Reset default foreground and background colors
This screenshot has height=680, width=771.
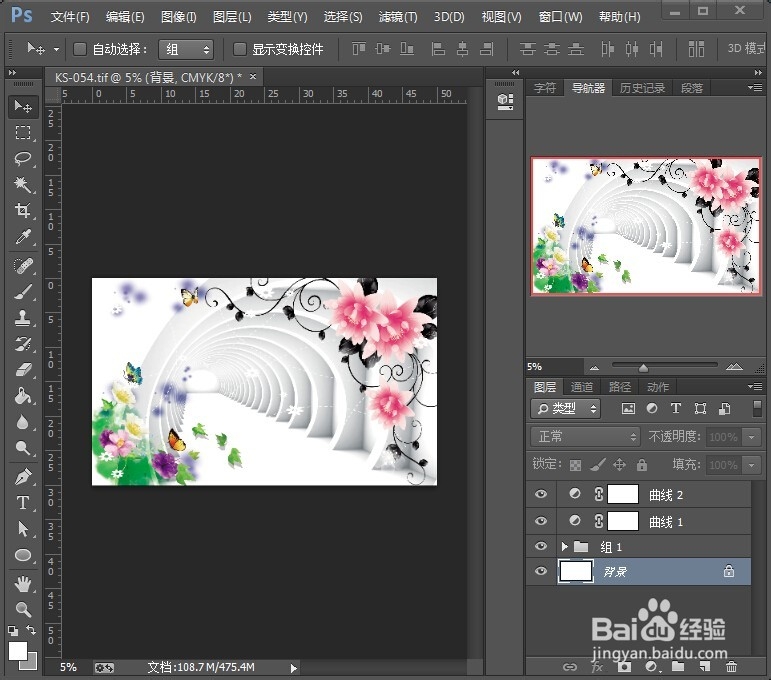[x=13, y=630]
